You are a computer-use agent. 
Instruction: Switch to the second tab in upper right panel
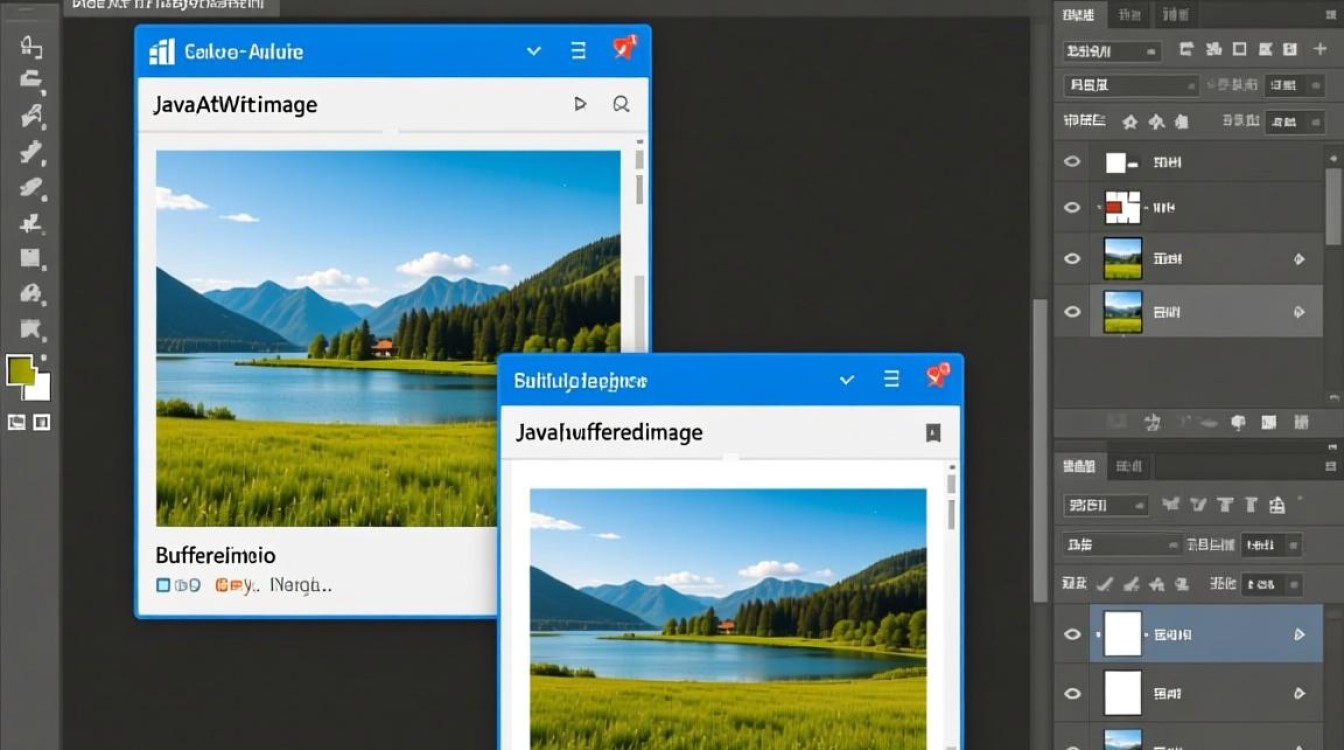point(1130,15)
